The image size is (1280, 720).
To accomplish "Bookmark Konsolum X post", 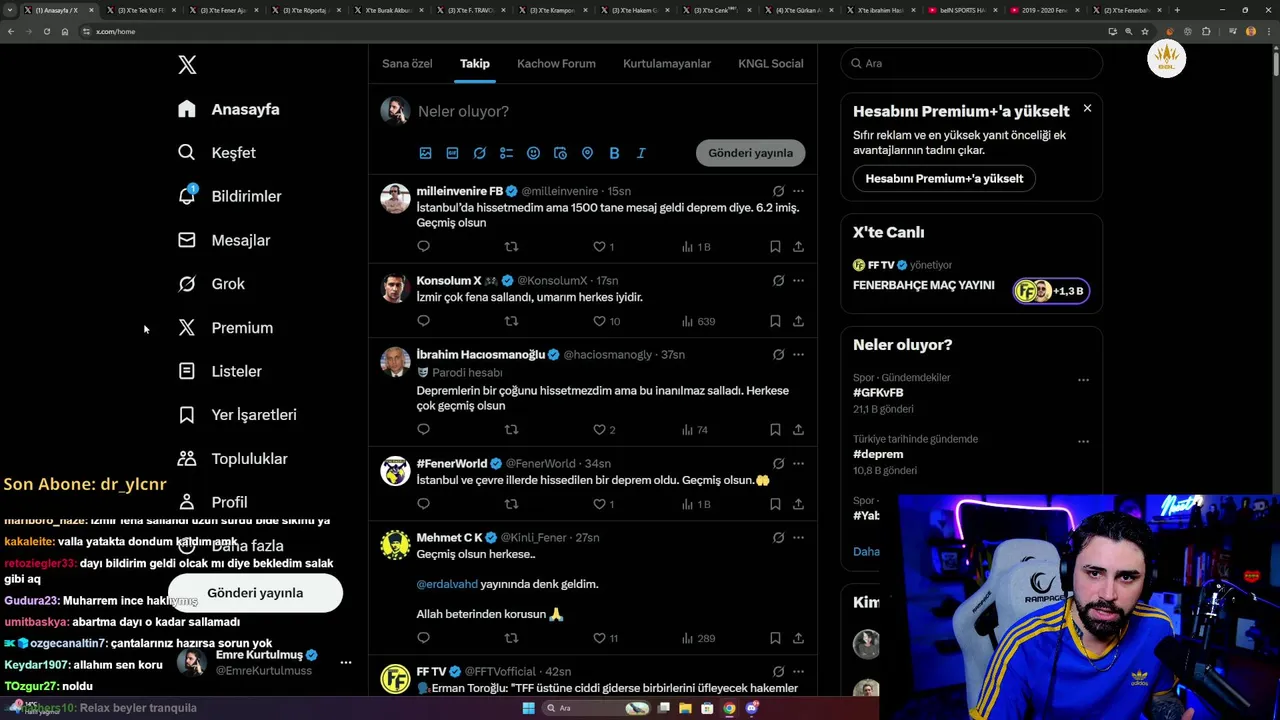I will pos(775,321).
